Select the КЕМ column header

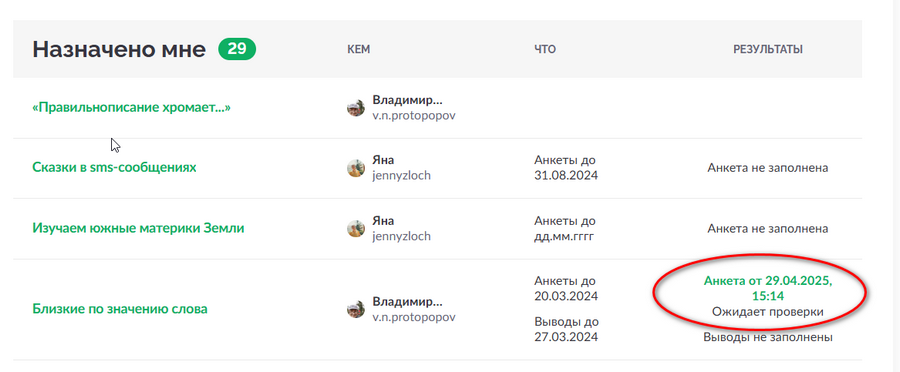pos(359,50)
